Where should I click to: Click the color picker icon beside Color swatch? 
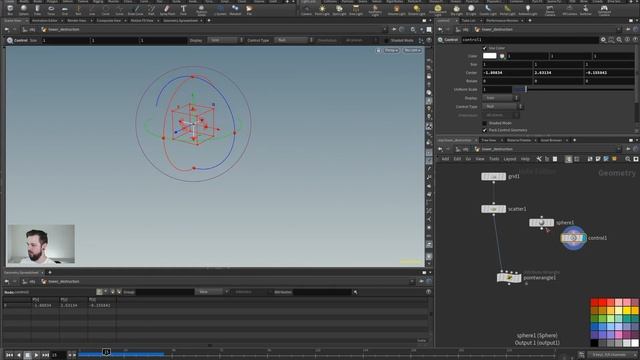pos(502,56)
